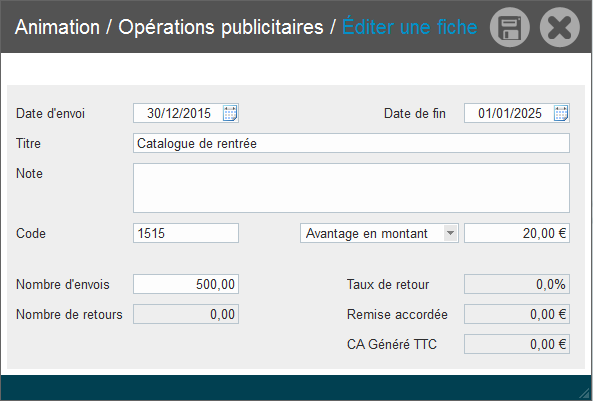Grab the window resize grip in corner
The height and width of the screenshot is (401, 593).
pyautogui.click(x=587, y=395)
